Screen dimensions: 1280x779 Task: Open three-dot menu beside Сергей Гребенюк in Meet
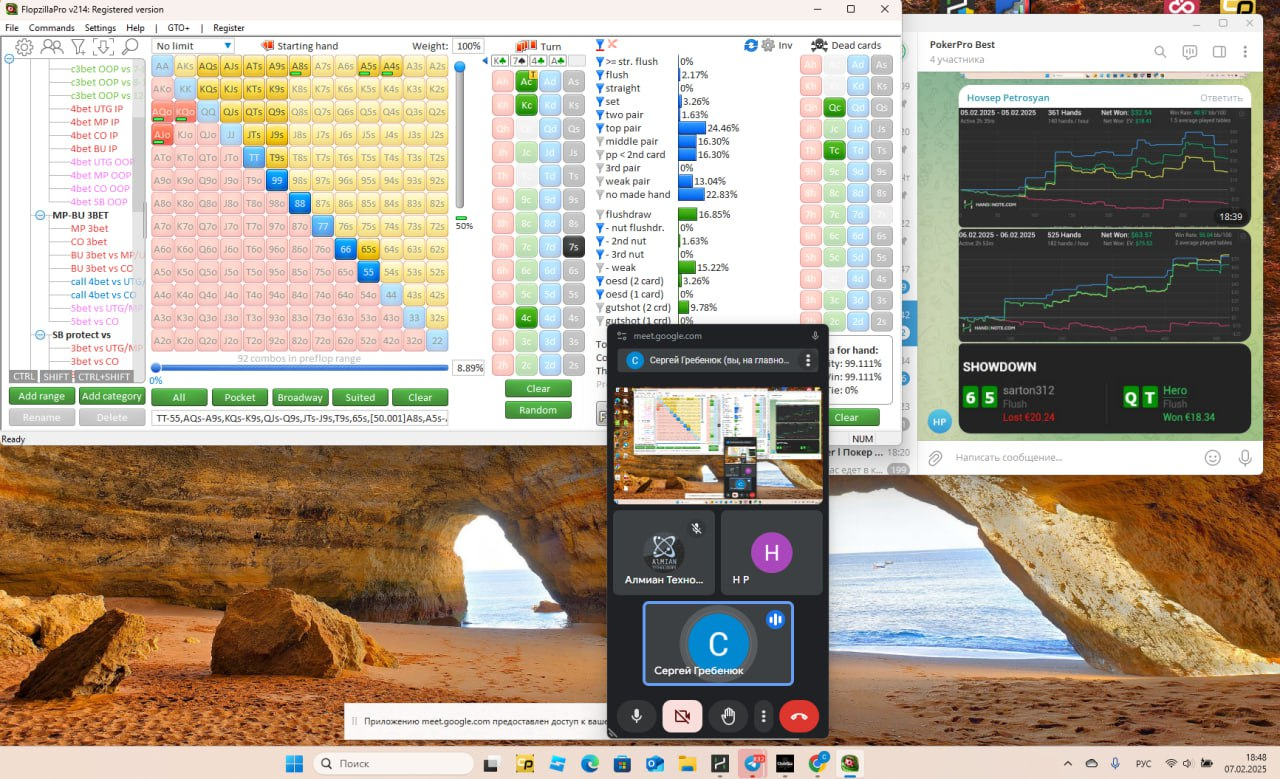[808, 361]
